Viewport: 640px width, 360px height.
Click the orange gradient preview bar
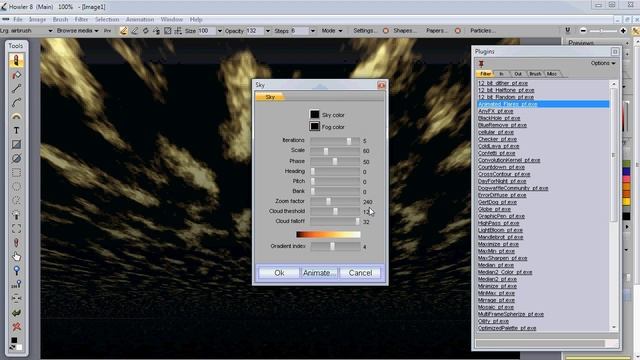pos(328,234)
